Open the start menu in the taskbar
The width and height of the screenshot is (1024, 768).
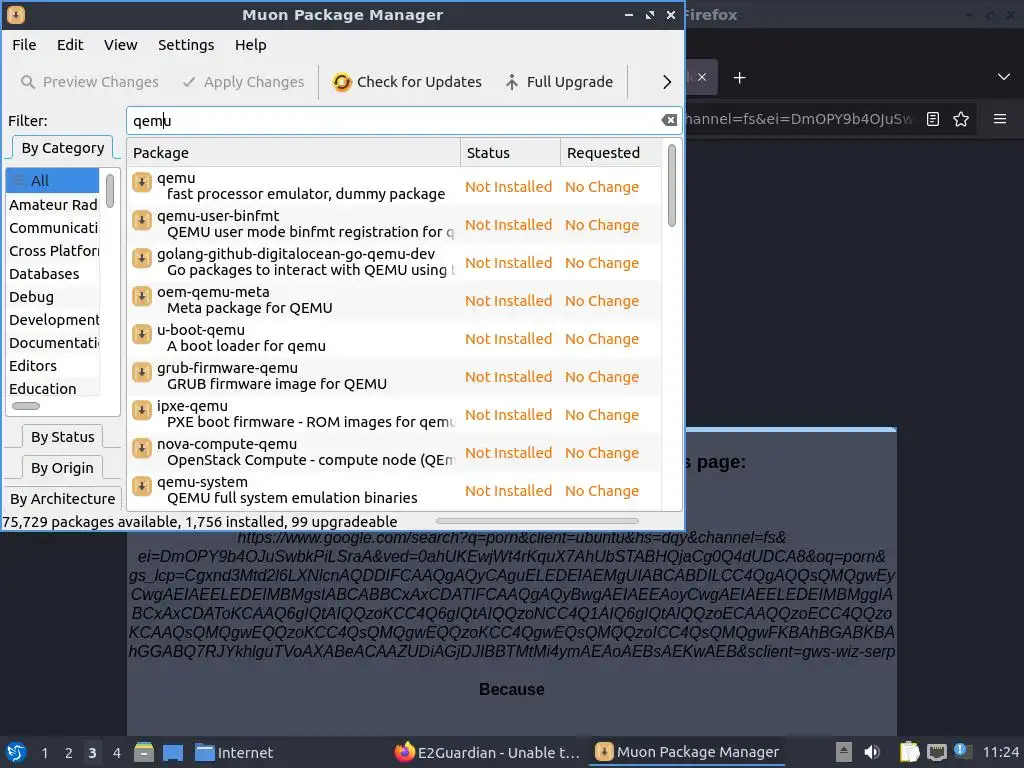coord(16,752)
